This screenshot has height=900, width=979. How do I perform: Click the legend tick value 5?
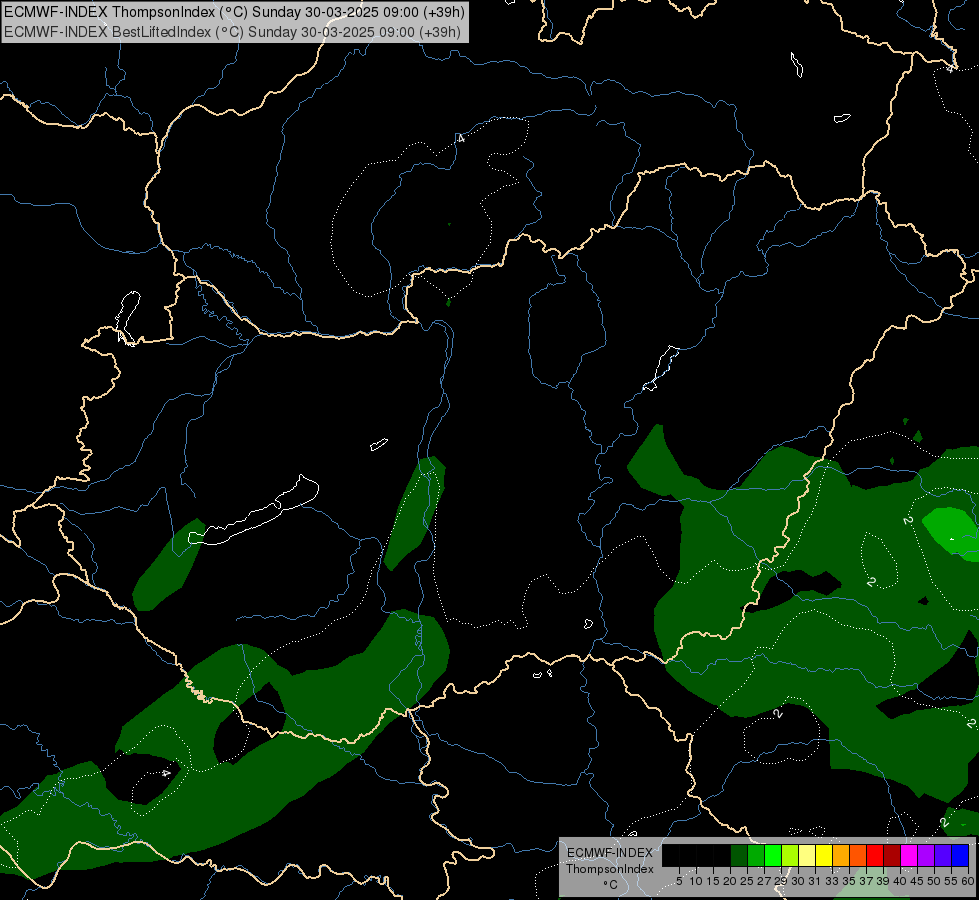click(679, 881)
